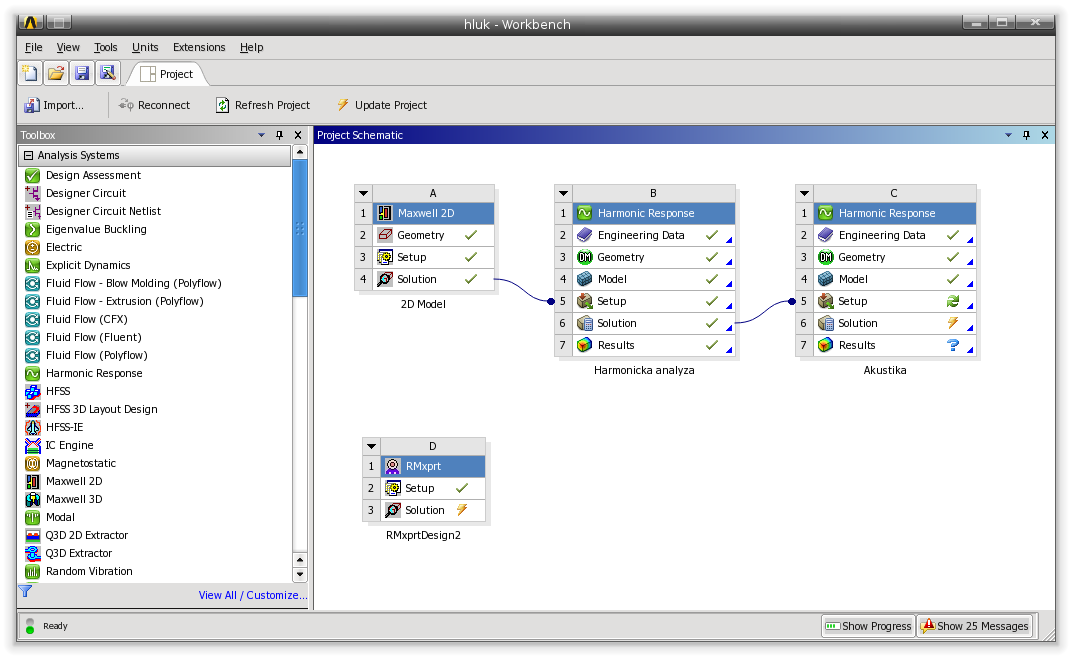1072x658 pixels.
Task: Select Solution cell in system A
Action: pyautogui.click(x=433, y=279)
